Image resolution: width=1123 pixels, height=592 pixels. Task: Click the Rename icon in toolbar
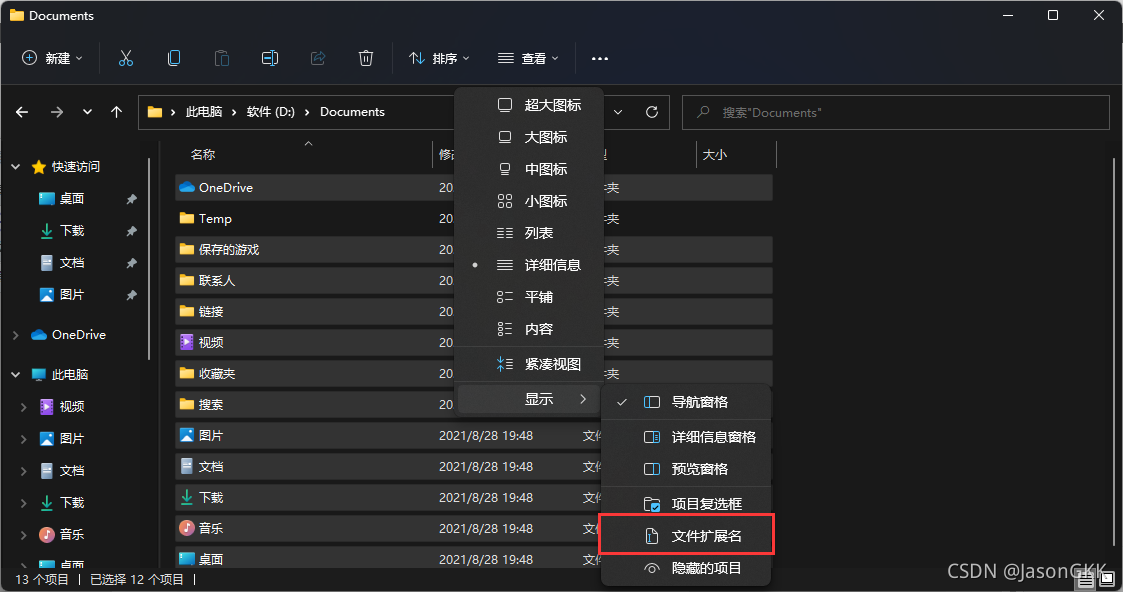click(269, 59)
